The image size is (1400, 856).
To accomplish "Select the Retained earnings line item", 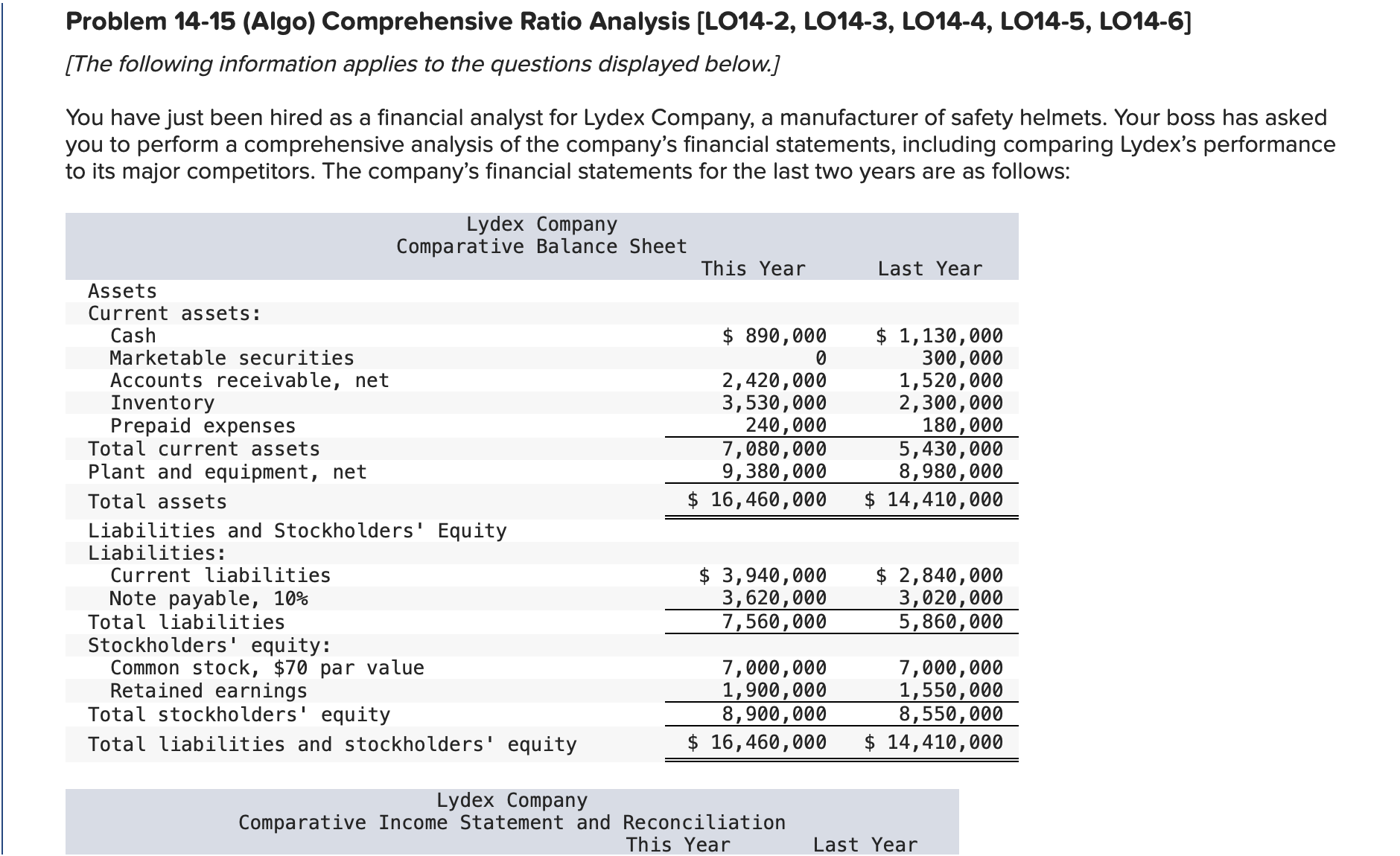I will tap(207, 690).
